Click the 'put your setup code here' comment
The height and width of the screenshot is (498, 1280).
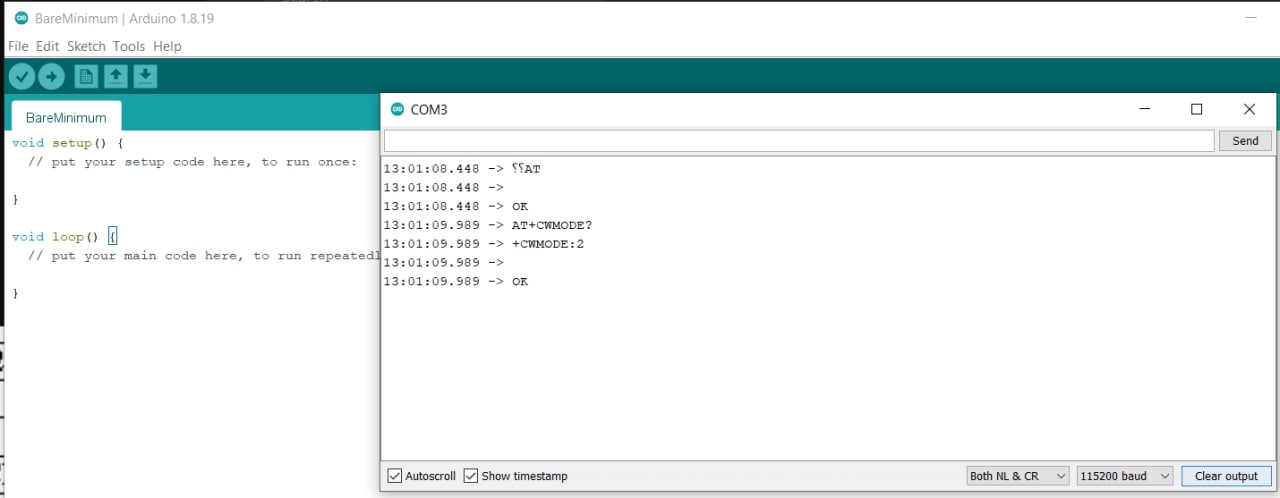pyautogui.click(x=191, y=162)
